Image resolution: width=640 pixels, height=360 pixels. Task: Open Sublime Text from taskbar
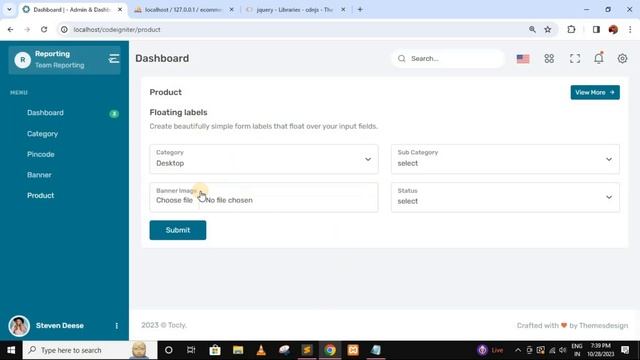pyautogui.click(x=307, y=350)
